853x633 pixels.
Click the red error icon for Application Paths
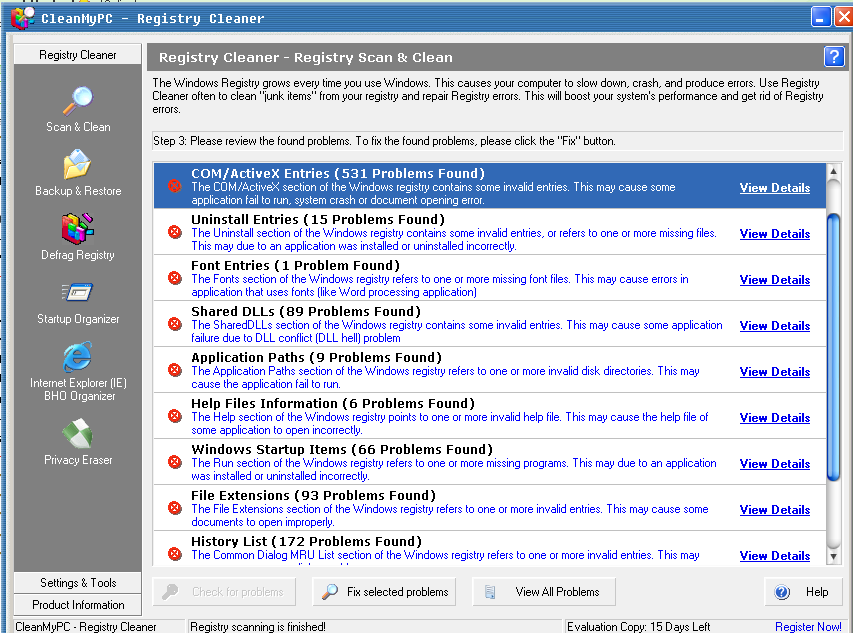175,370
